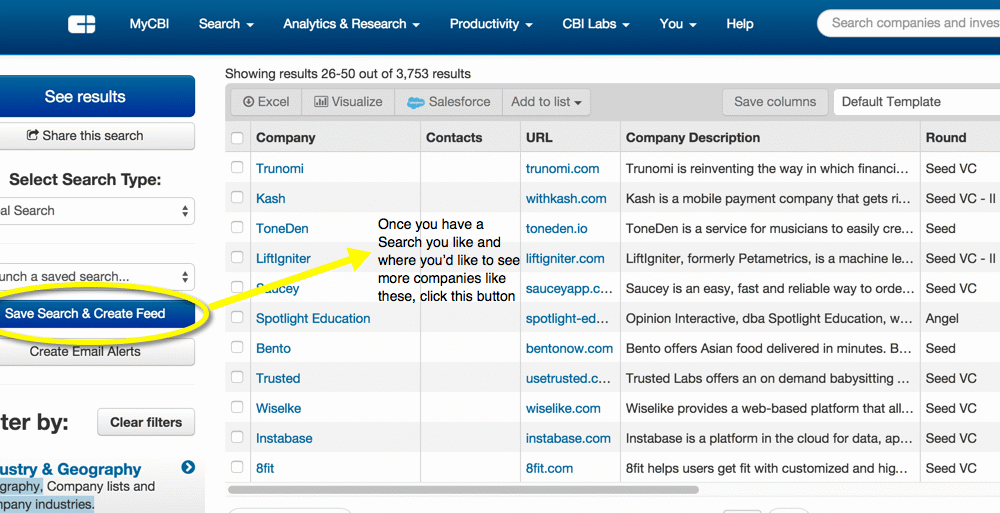Open the LiftIgniter company link

click(283, 258)
